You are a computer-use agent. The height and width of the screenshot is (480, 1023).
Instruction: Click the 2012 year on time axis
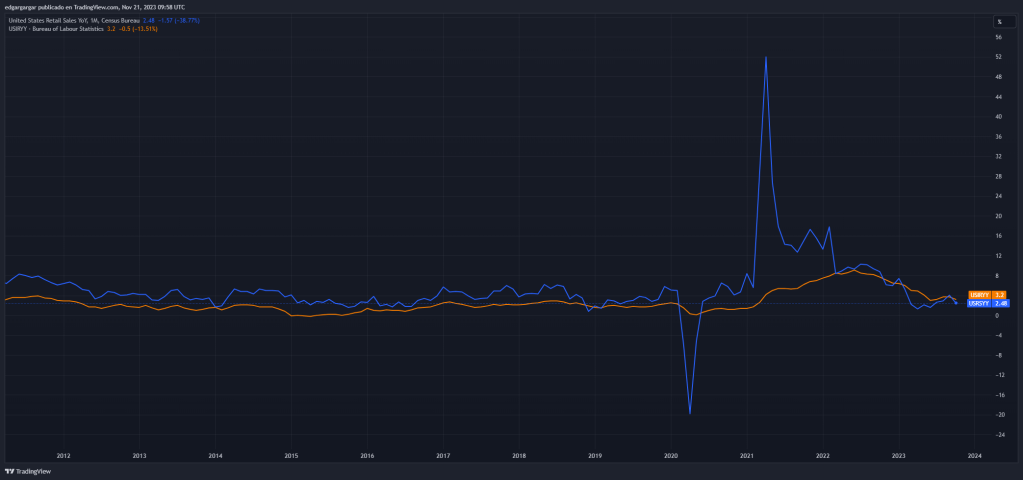coord(63,455)
